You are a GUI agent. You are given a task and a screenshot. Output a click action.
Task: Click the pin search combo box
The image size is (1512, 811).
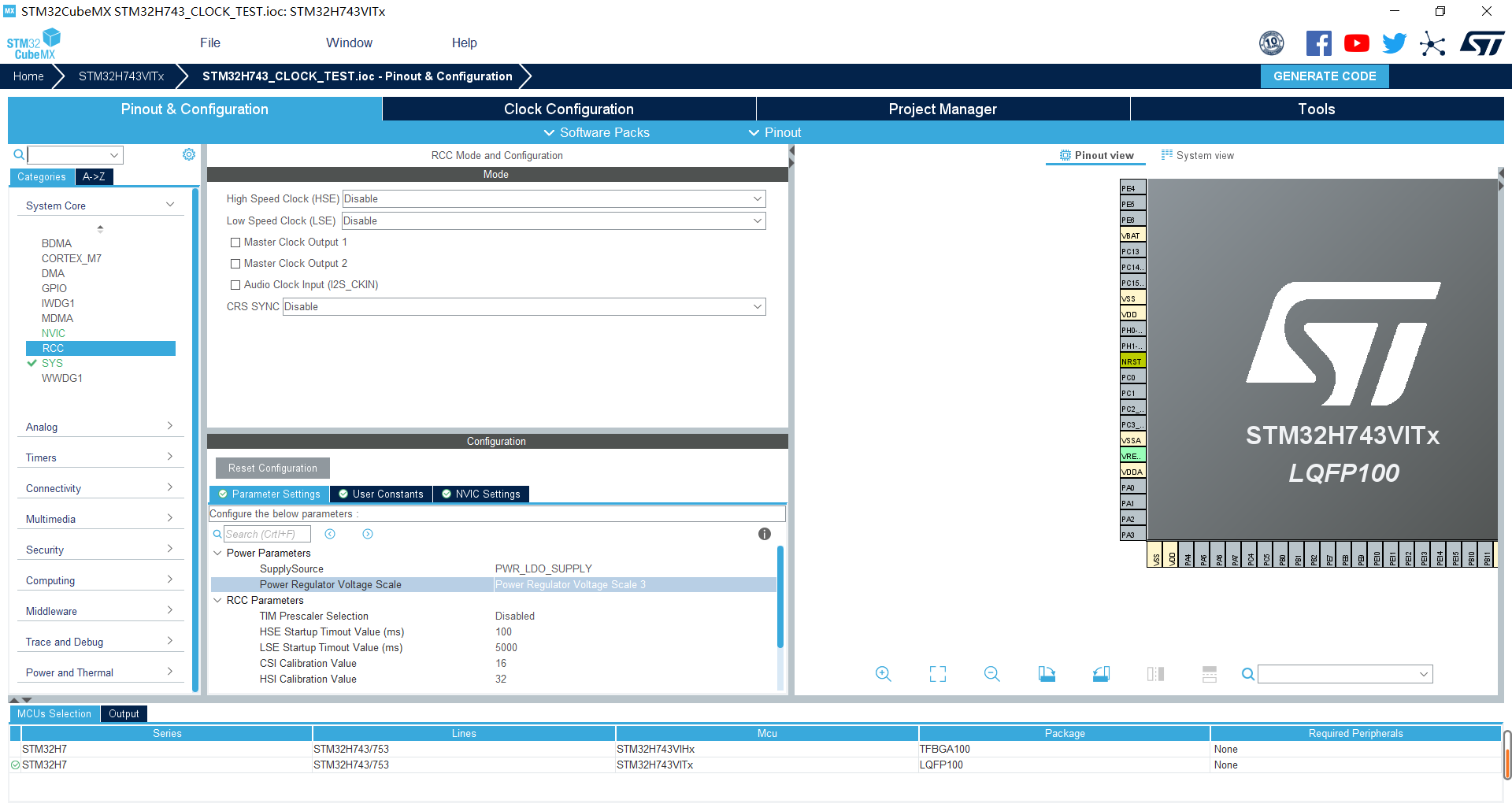click(x=1345, y=674)
